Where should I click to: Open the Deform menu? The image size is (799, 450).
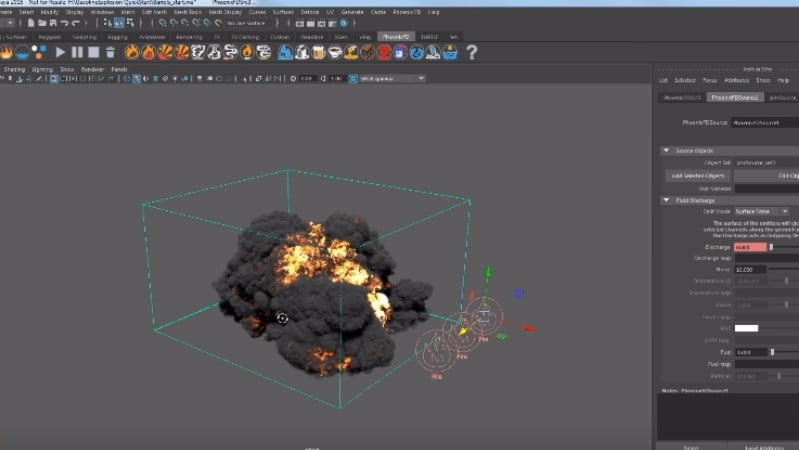tap(310, 12)
